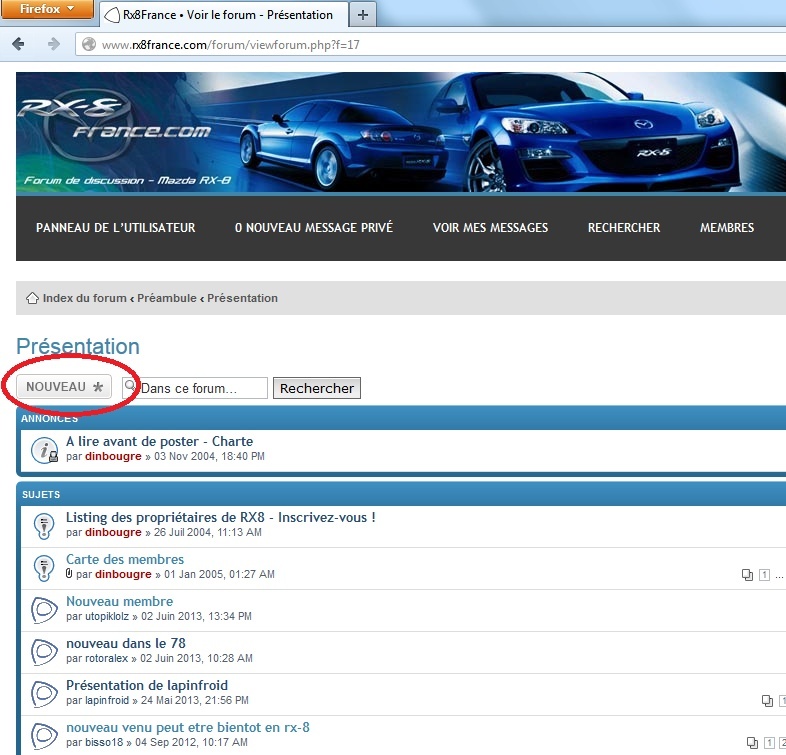The image size is (786, 755).
Task: Click sticky icon beside Listing des propriétaires
Action: pos(44,526)
